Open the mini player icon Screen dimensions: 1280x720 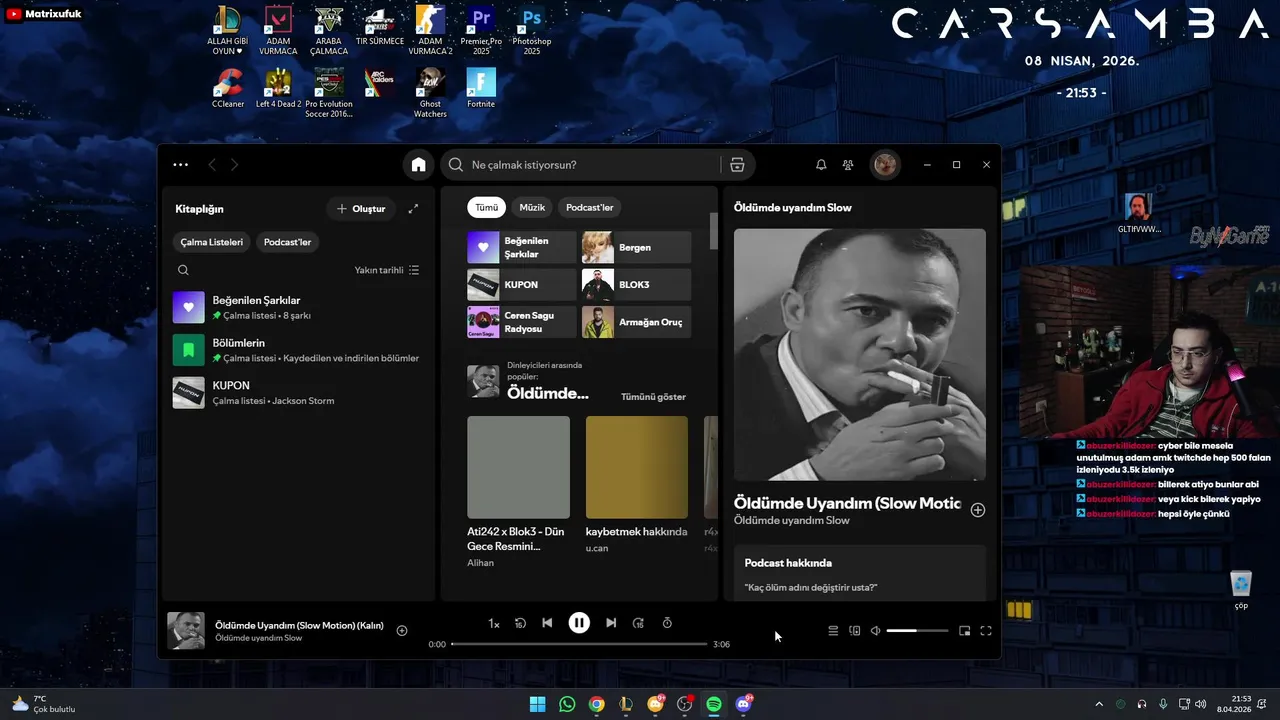[965, 631]
